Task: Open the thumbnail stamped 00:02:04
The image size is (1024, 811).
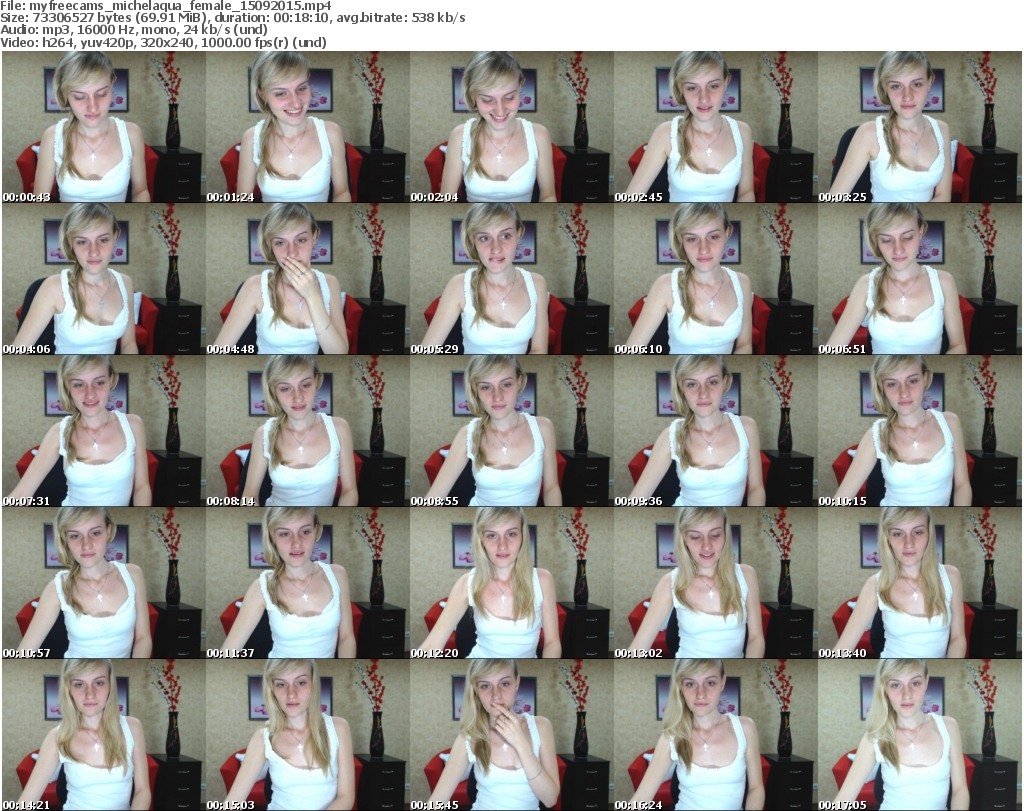Action: tap(511, 127)
